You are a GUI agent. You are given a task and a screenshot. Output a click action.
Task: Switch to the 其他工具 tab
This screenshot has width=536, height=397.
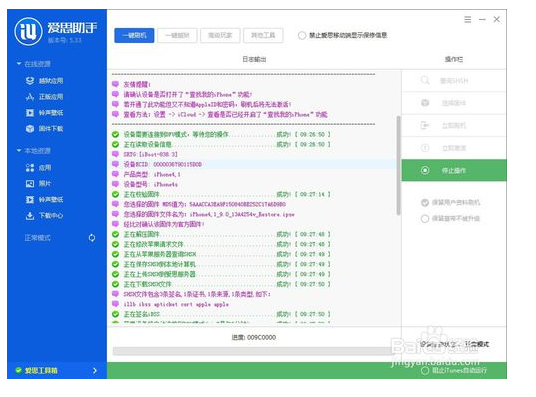[263, 35]
